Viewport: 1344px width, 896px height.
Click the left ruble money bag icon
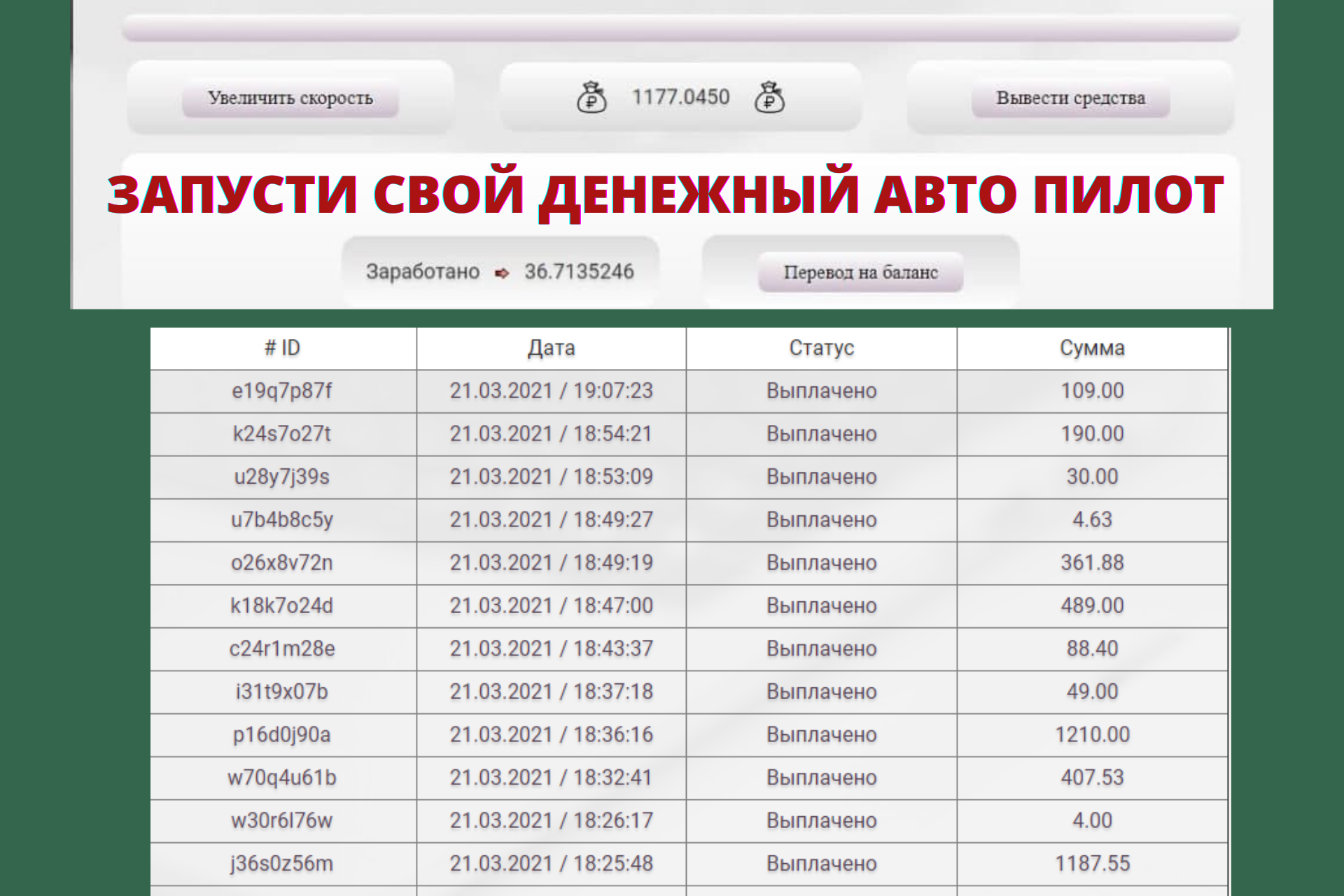click(x=591, y=97)
